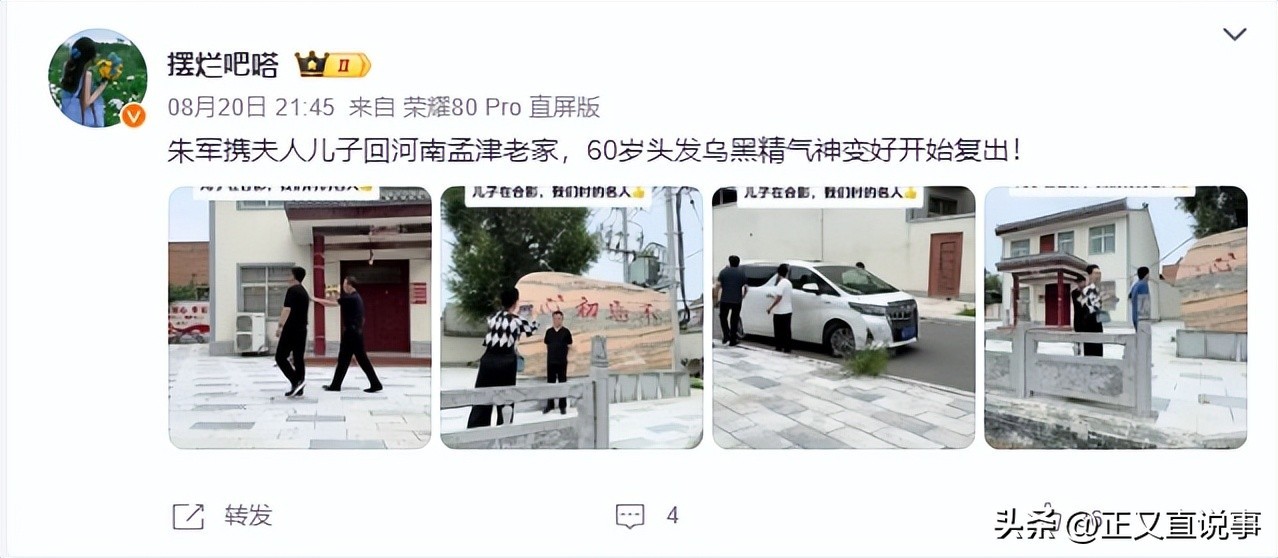Open the 08月20日 21:45 timestamp link
This screenshot has width=1278, height=558.
pos(251,106)
